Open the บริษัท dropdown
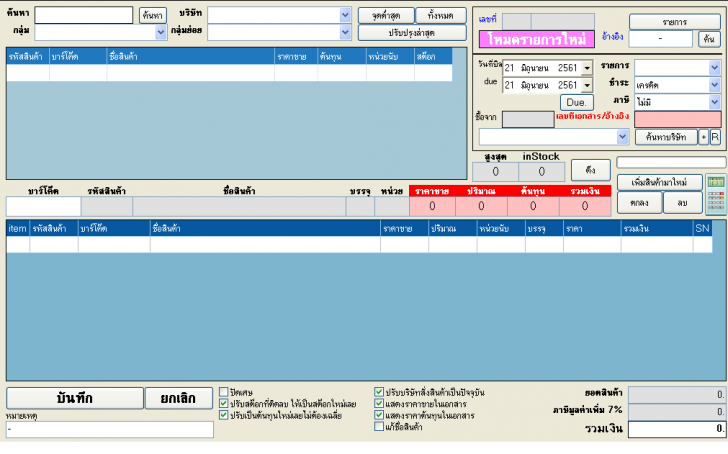This screenshot has height=454, width=728. pos(345,15)
